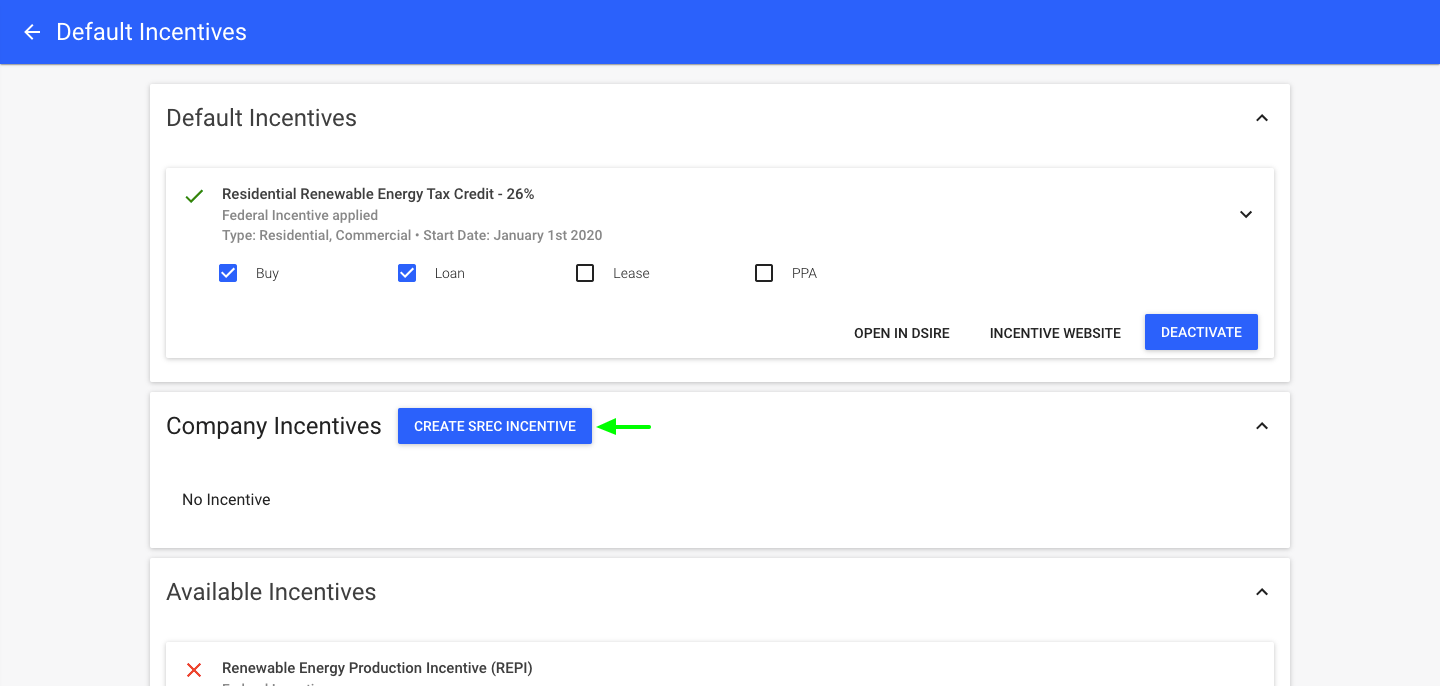
Task: Expand the Residential Renewable Energy Tax Credit details
Action: point(1246,214)
